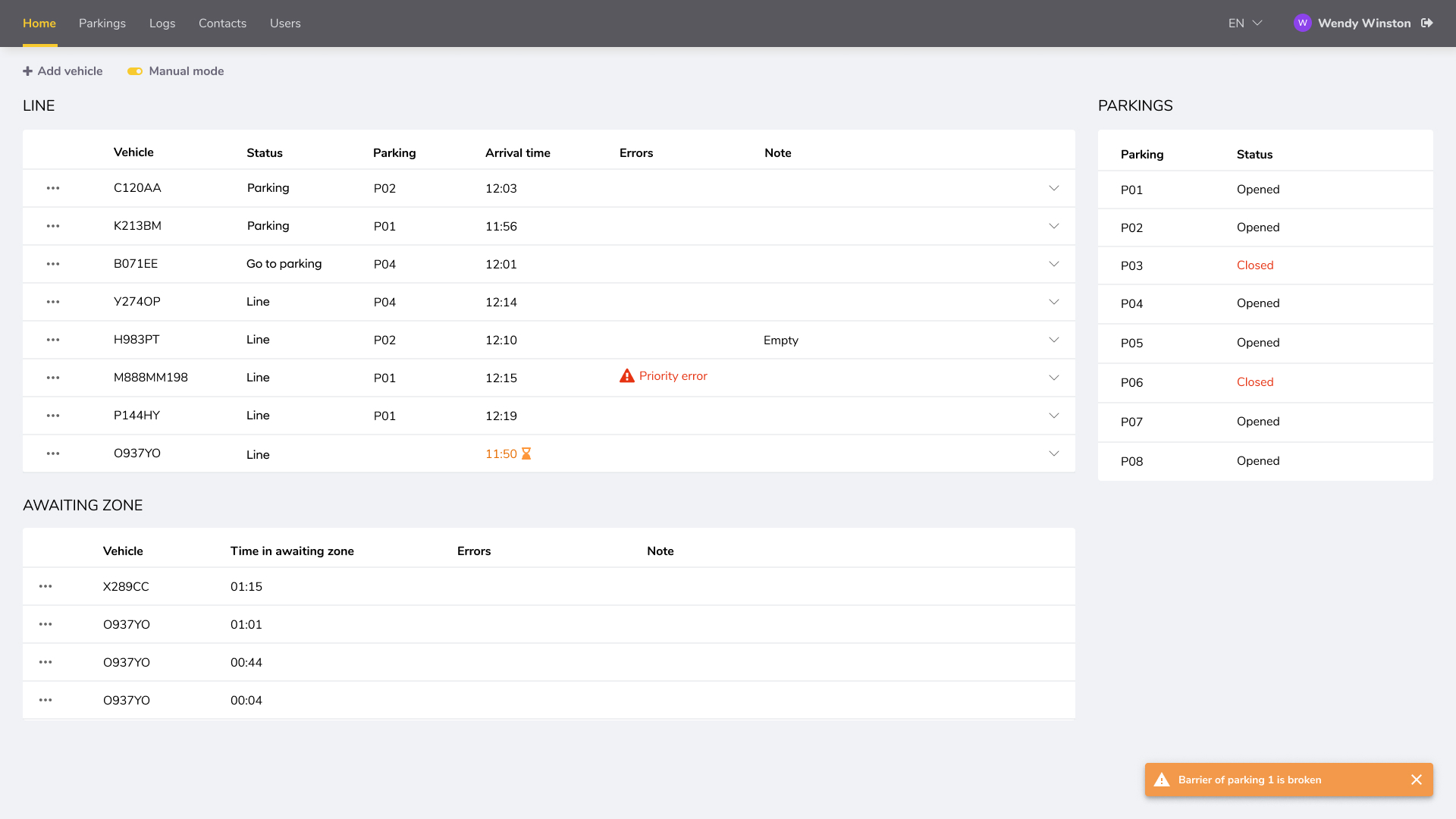This screenshot has width=1456, height=819.
Task: Click the logout icon next to Wendy Winston
Action: point(1426,23)
